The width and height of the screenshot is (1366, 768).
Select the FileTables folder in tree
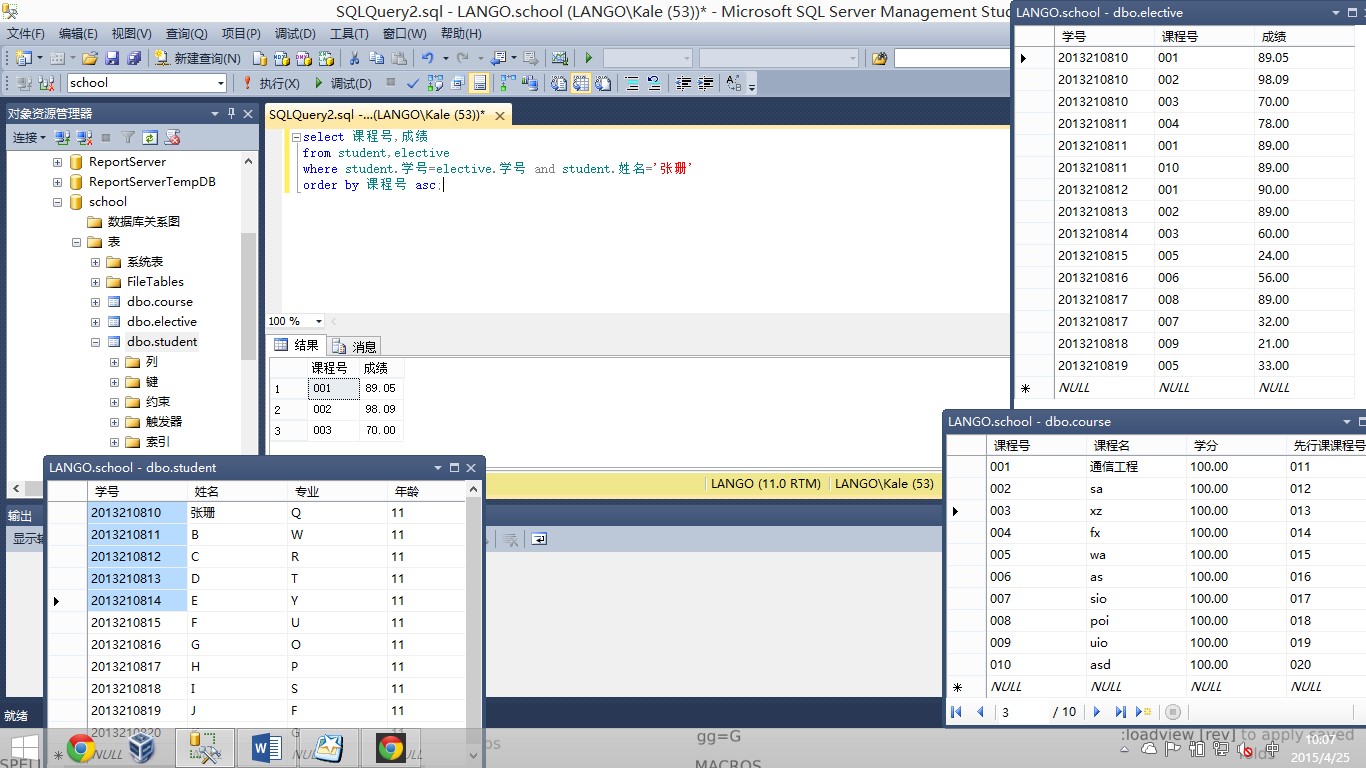coord(155,282)
